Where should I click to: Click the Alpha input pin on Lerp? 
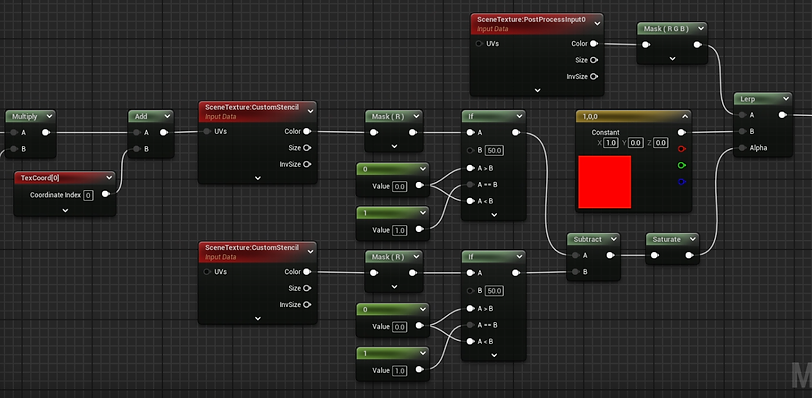[743, 148]
